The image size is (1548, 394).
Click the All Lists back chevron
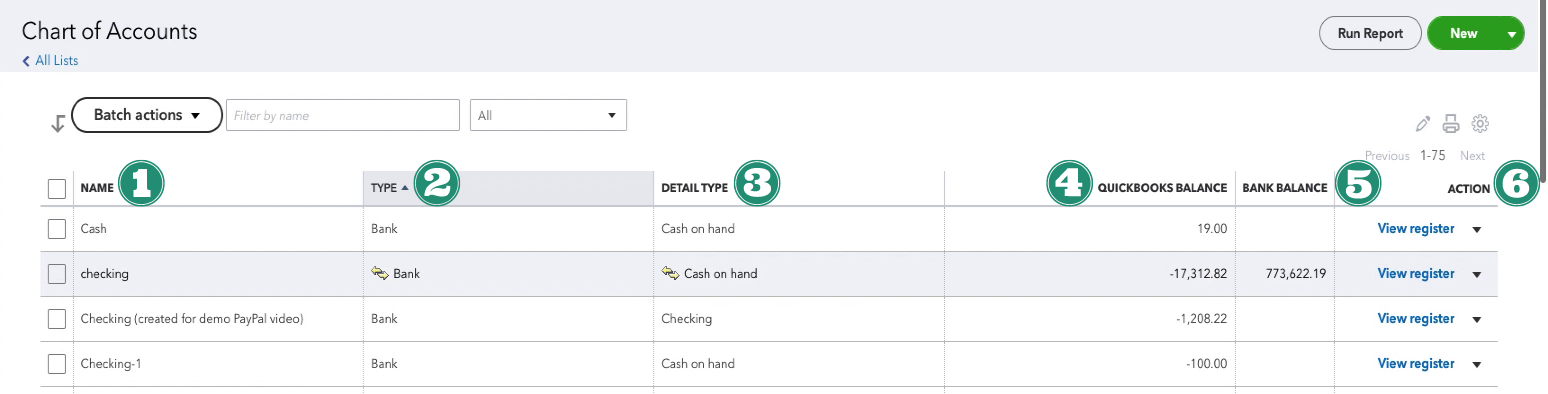click(x=26, y=61)
